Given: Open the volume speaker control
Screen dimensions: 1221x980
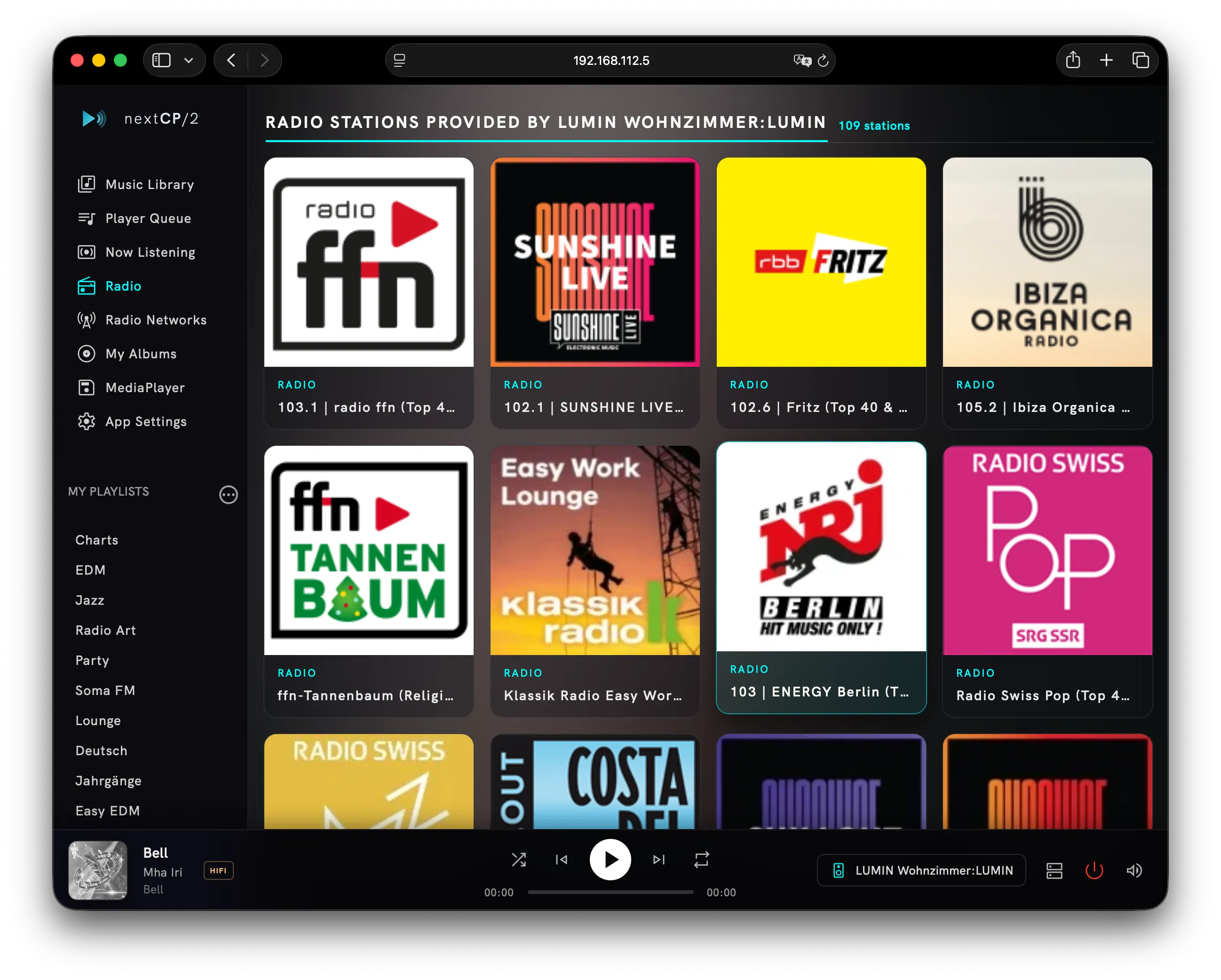Looking at the screenshot, I should point(1134,870).
